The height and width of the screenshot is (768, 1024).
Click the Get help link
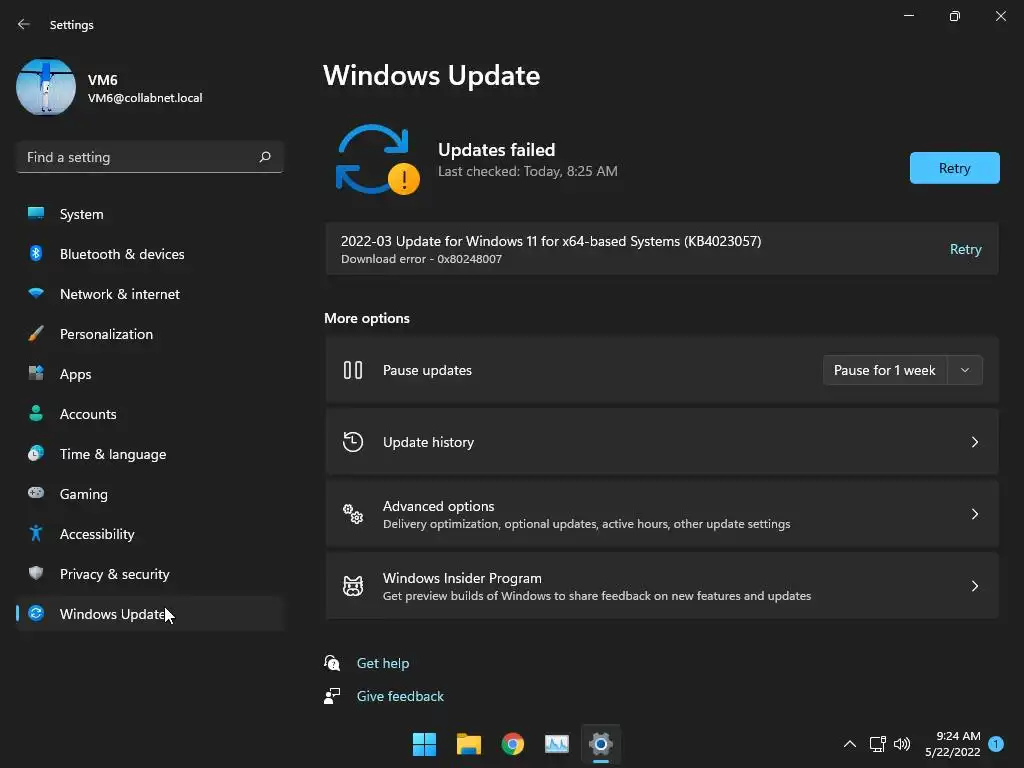click(x=383, y=663)
